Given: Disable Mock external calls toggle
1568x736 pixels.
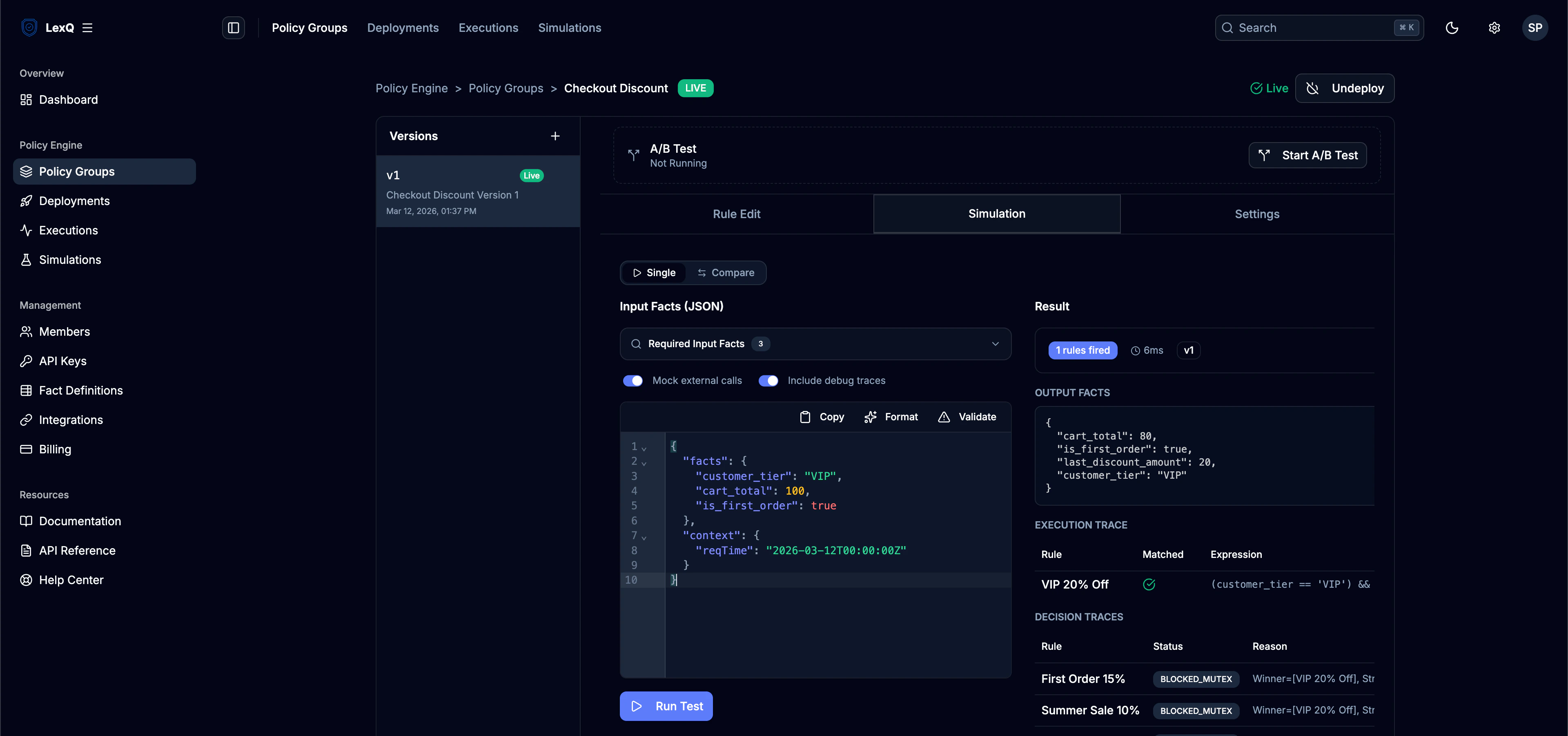Looking at the screenshot, I should pyautogui.click(x=633, y=381).
